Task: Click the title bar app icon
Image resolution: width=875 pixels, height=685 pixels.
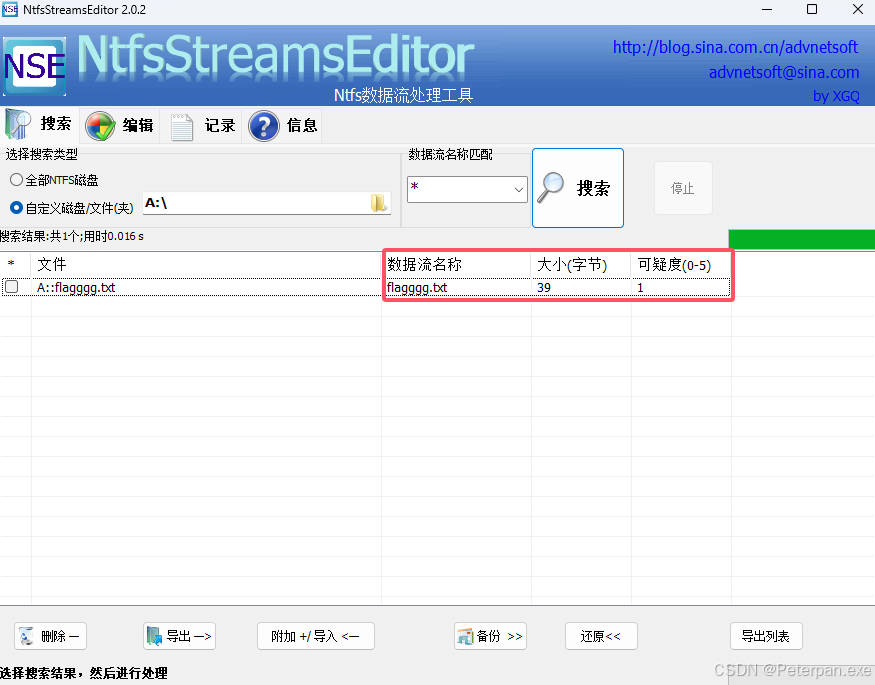Action: click(x=10, y=9)
